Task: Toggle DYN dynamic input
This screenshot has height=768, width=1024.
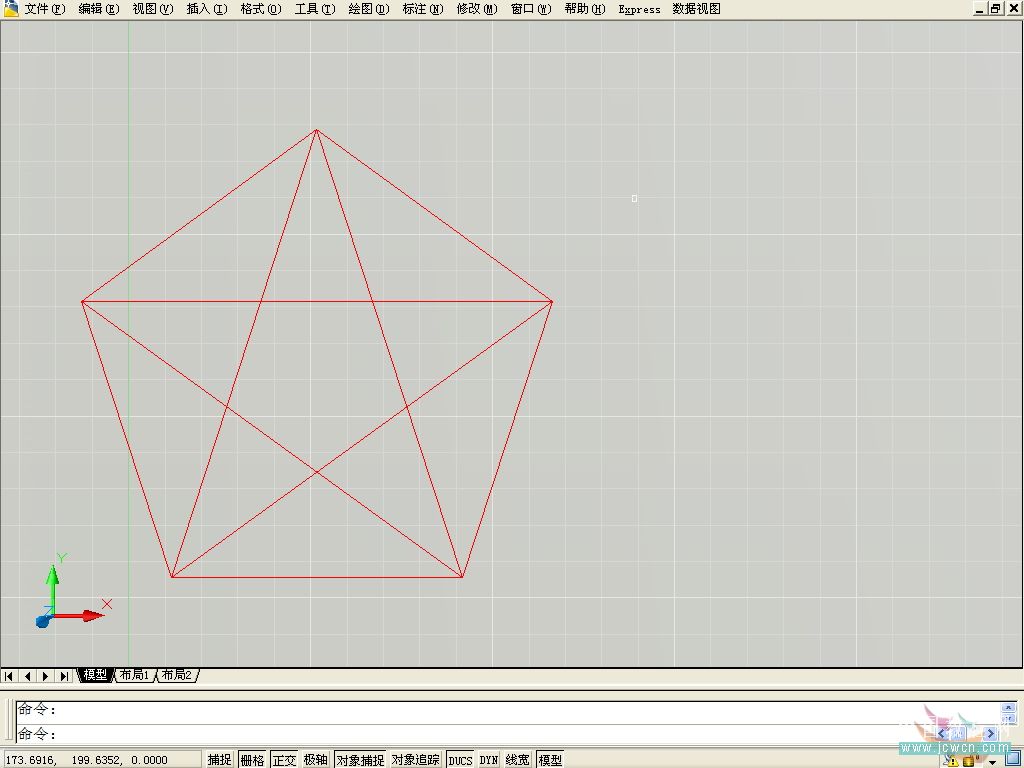Action: pos(489,760)
